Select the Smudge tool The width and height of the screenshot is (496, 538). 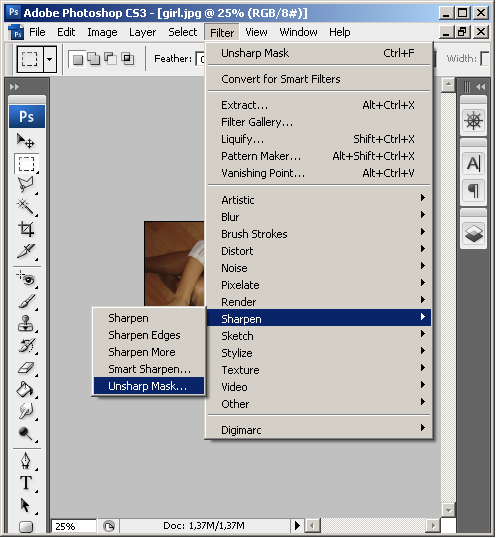(26, 411)
